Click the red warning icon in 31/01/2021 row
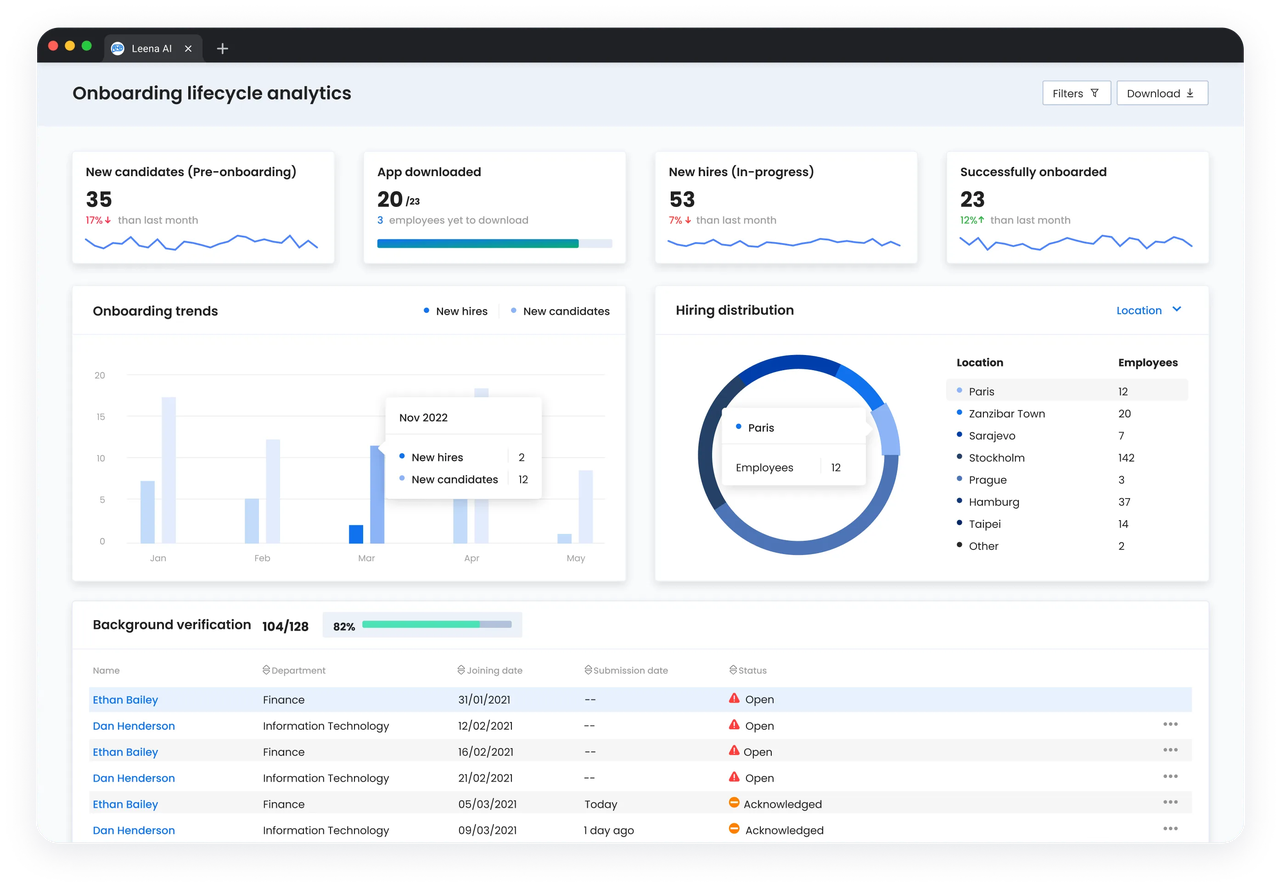The image size is (1280, 888). (734, 698)
